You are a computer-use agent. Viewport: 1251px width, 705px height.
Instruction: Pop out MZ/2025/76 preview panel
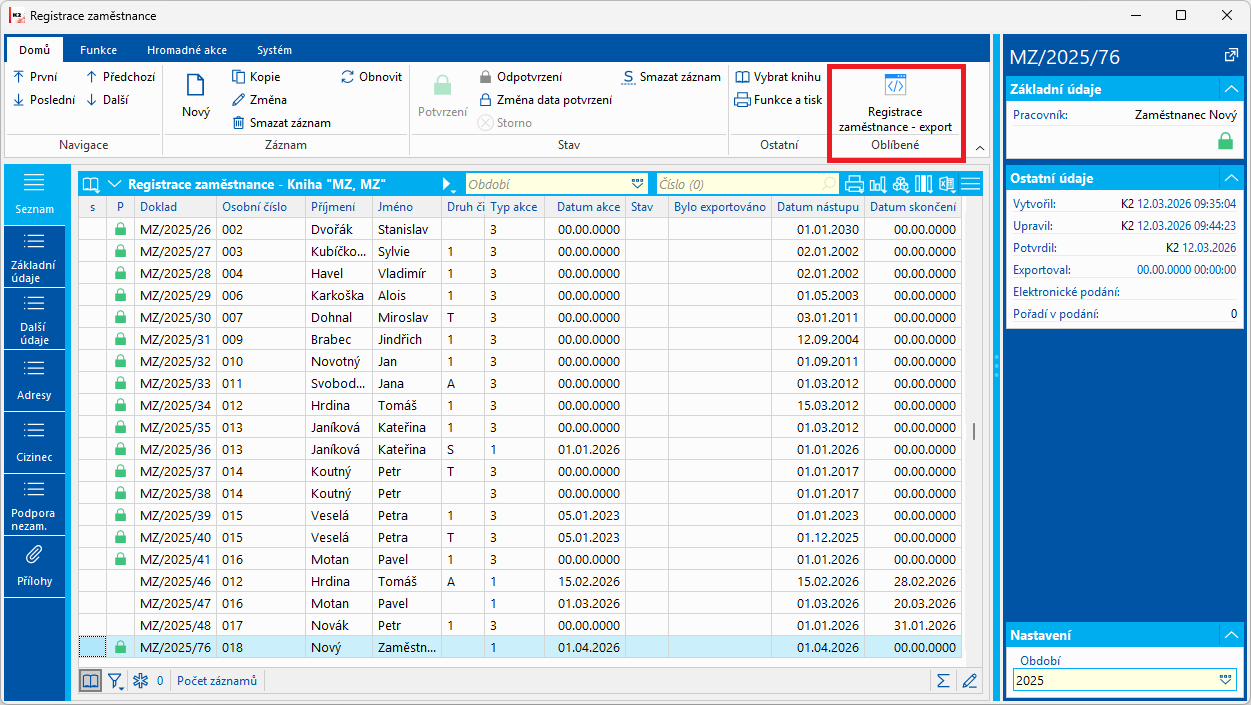[1230, 55]
